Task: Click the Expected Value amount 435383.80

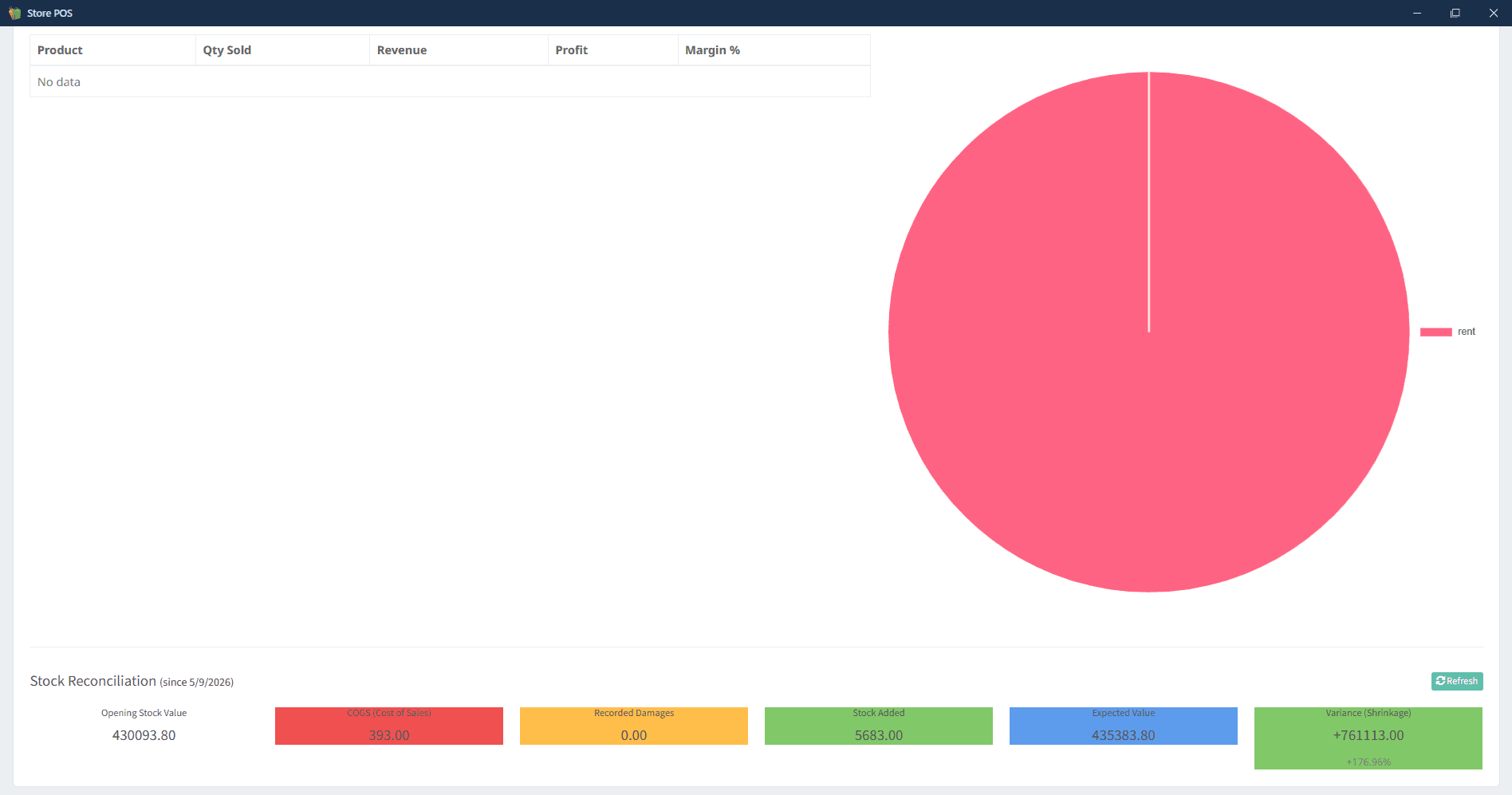Action: tap(1124, 735)
